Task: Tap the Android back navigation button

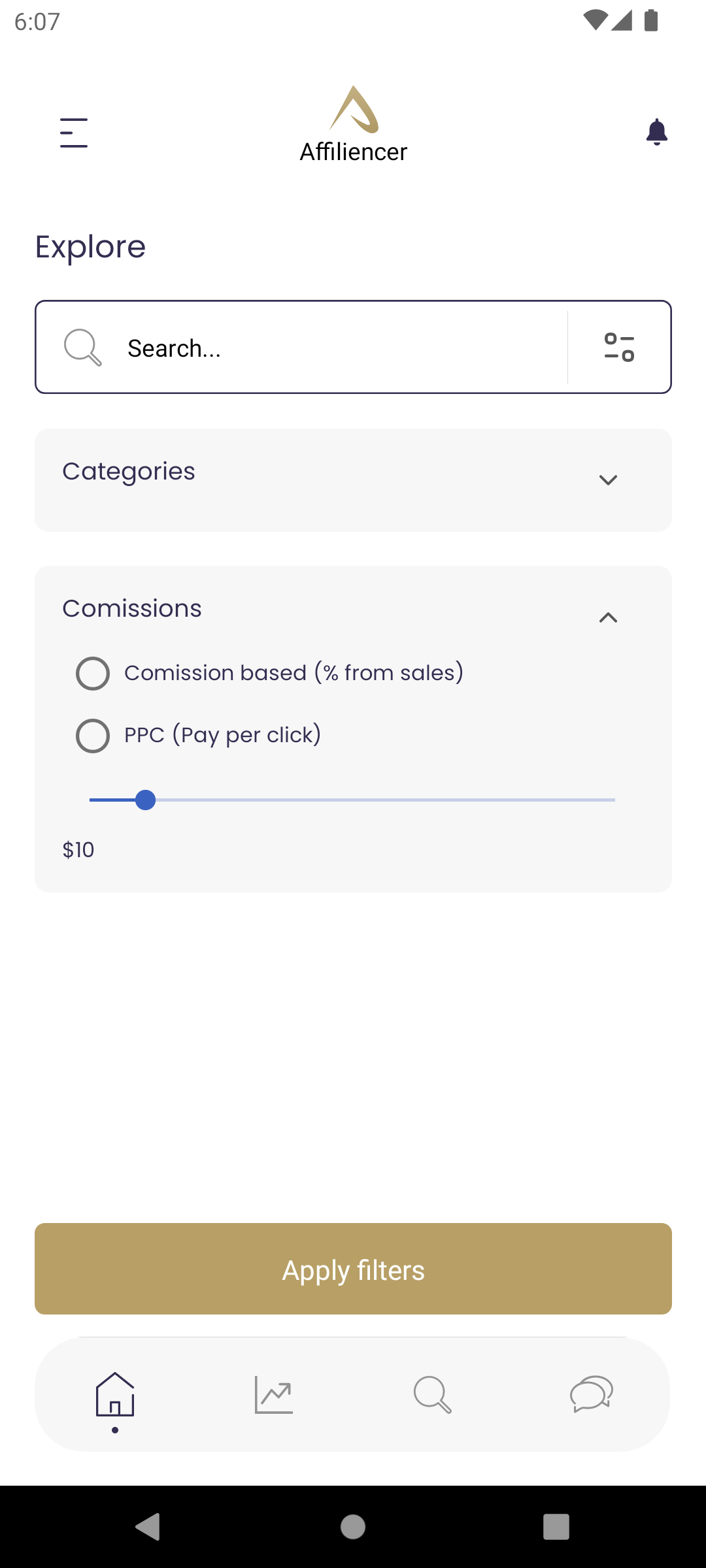Action: [148, 1527]
